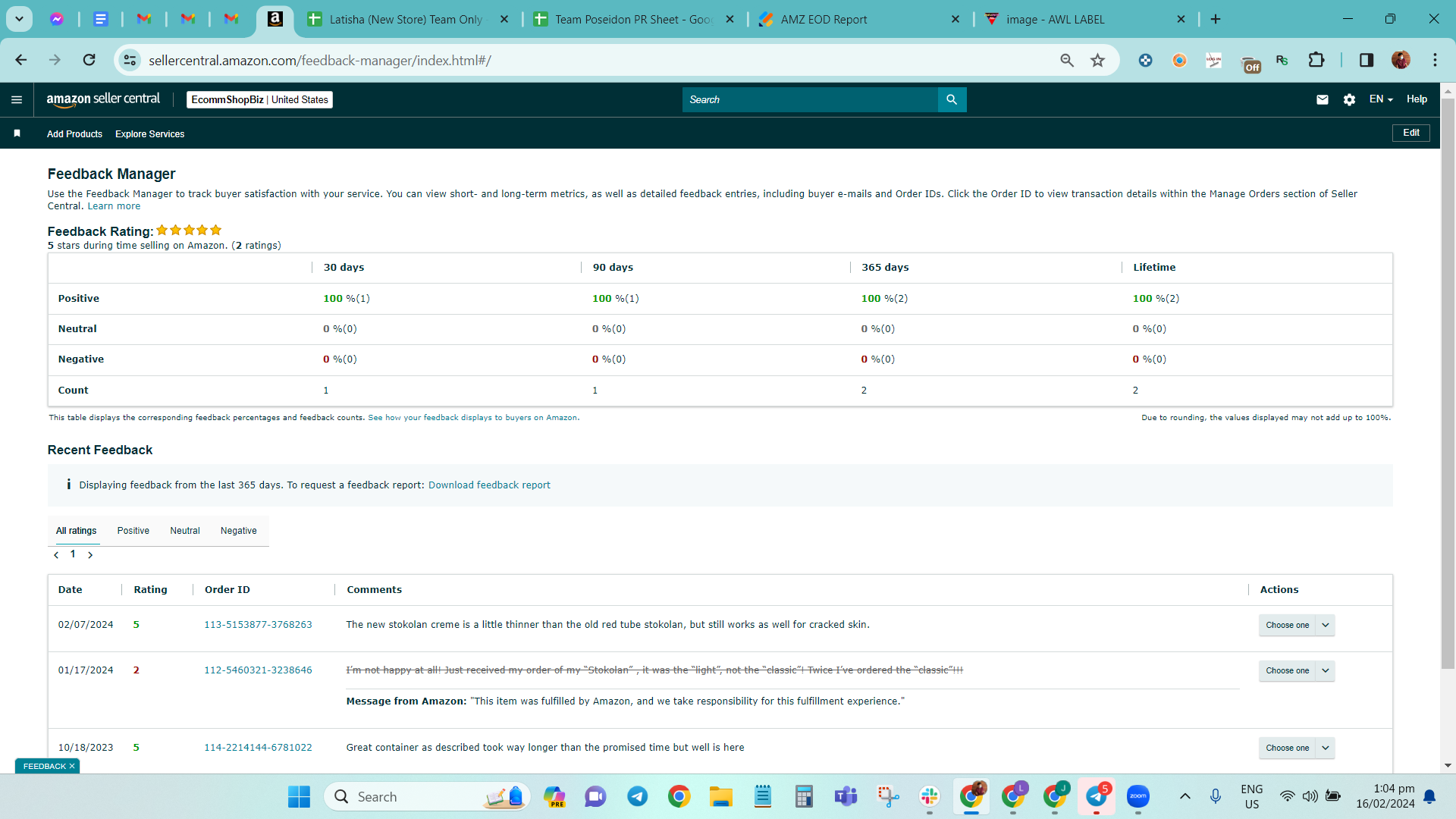
Task: Switch to the Negative feedback tab
Action: (239, 531)
